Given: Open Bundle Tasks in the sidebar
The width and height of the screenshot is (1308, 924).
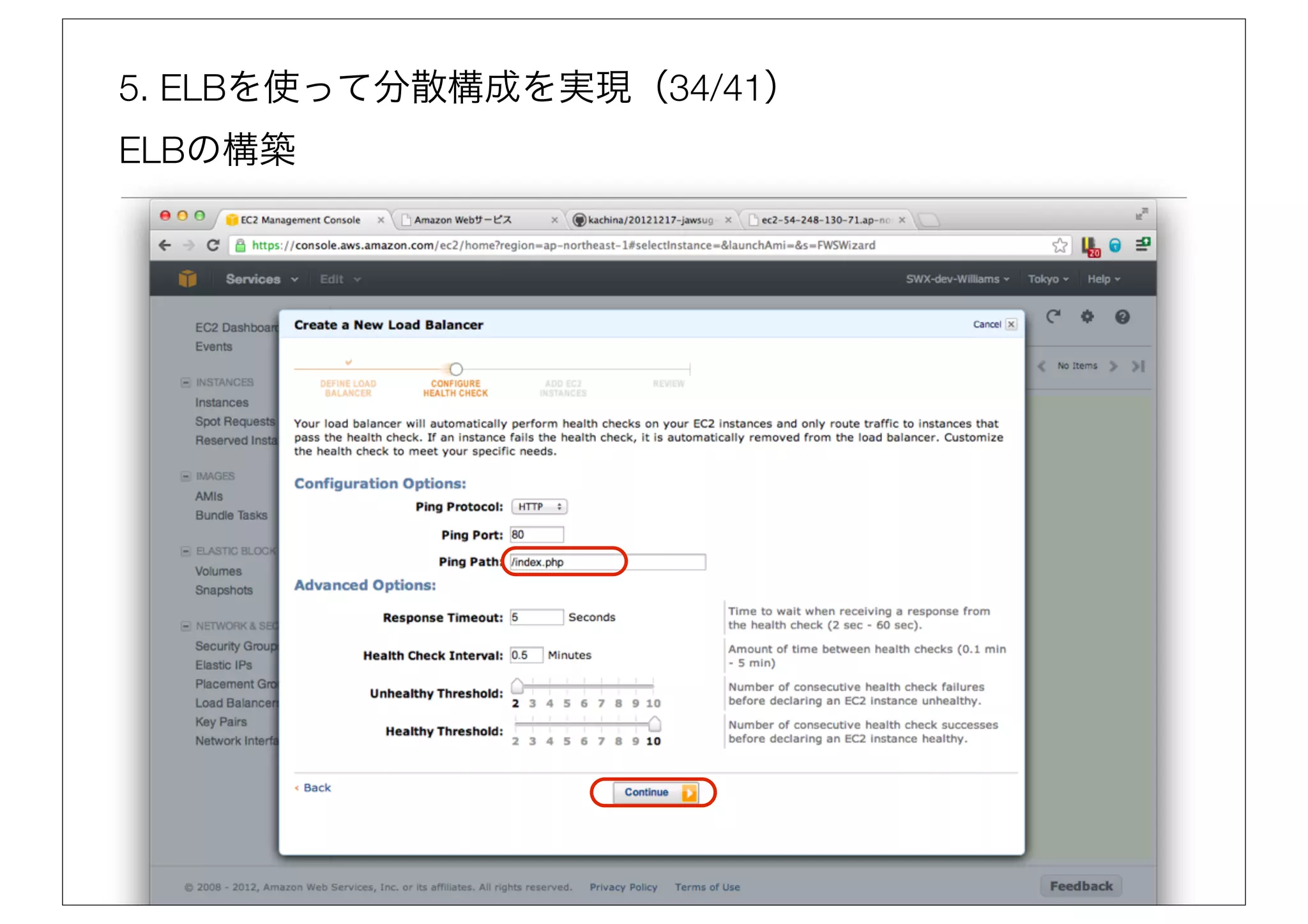Looking at the screenshot, I should coord(231,515).
